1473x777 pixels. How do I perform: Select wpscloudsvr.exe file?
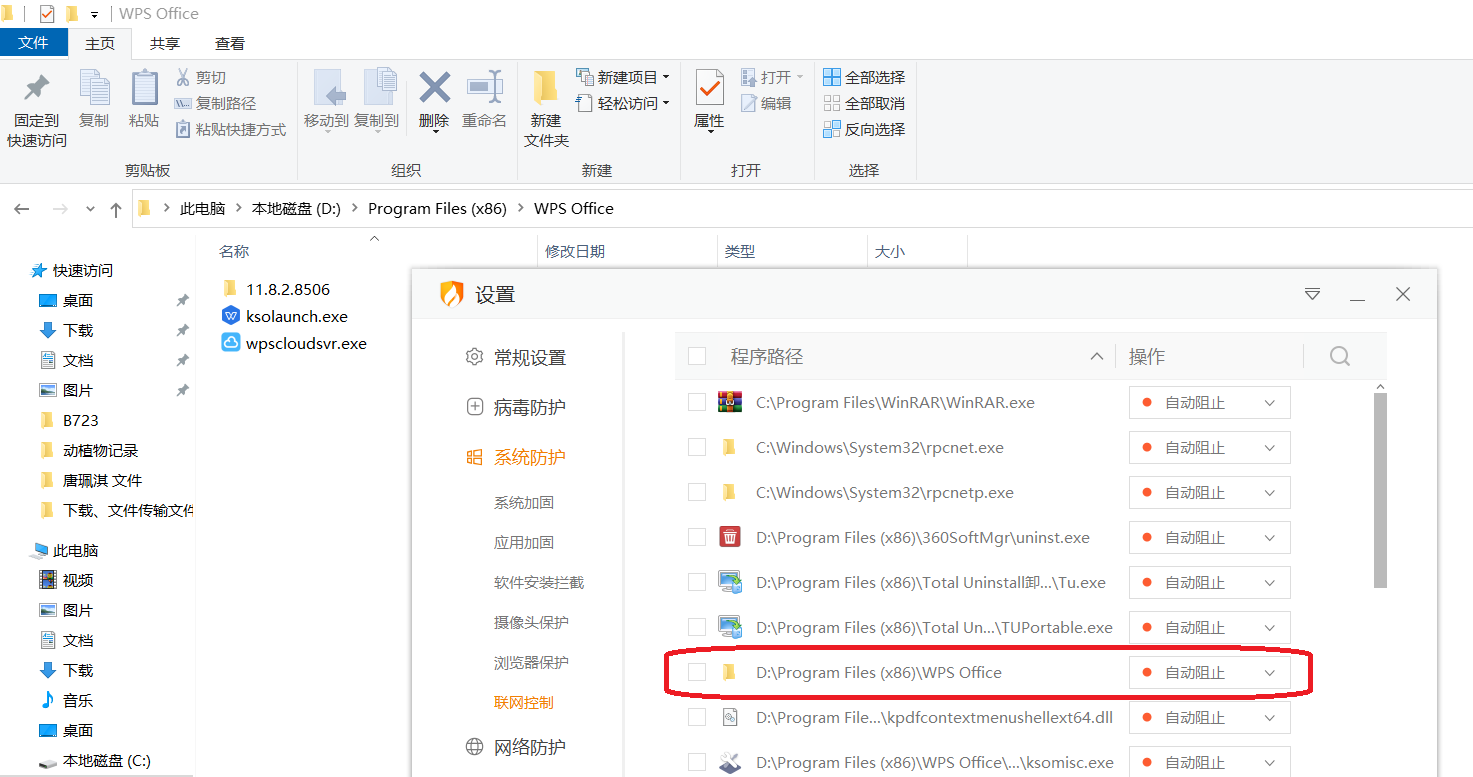point(307,343)
